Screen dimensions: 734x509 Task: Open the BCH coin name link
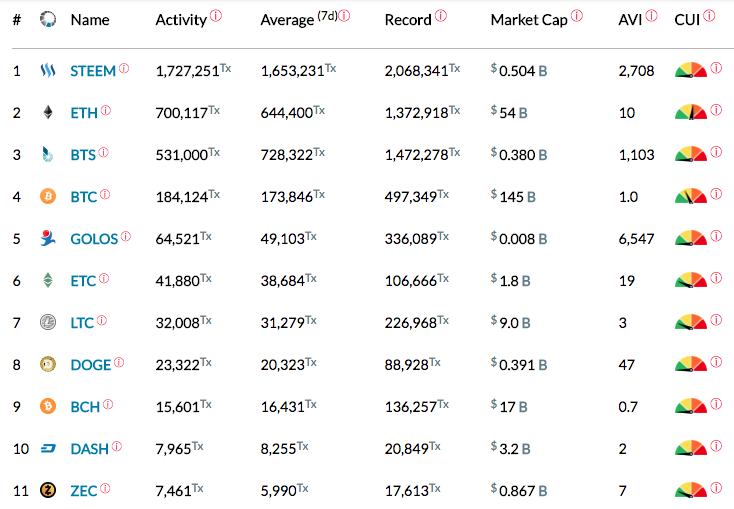[x=85, y=407]
